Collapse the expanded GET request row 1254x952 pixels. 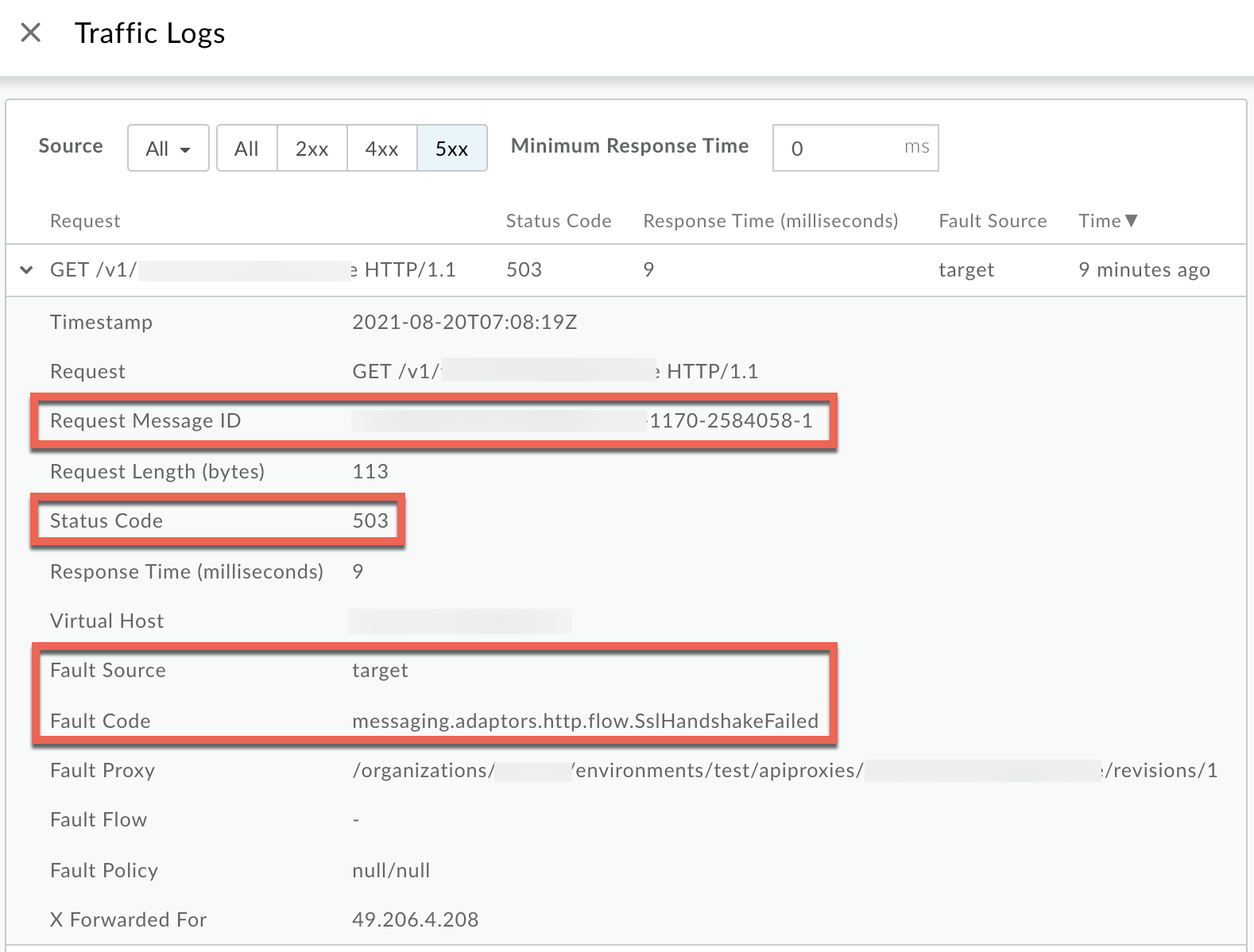tap(27, 270)
